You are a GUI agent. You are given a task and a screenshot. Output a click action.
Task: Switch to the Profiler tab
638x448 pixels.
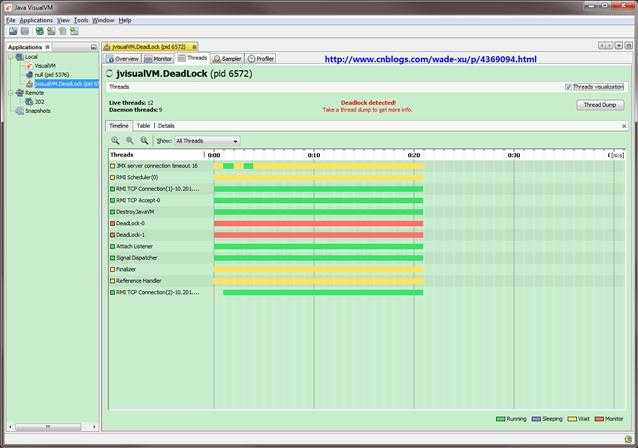coord(261,59)
